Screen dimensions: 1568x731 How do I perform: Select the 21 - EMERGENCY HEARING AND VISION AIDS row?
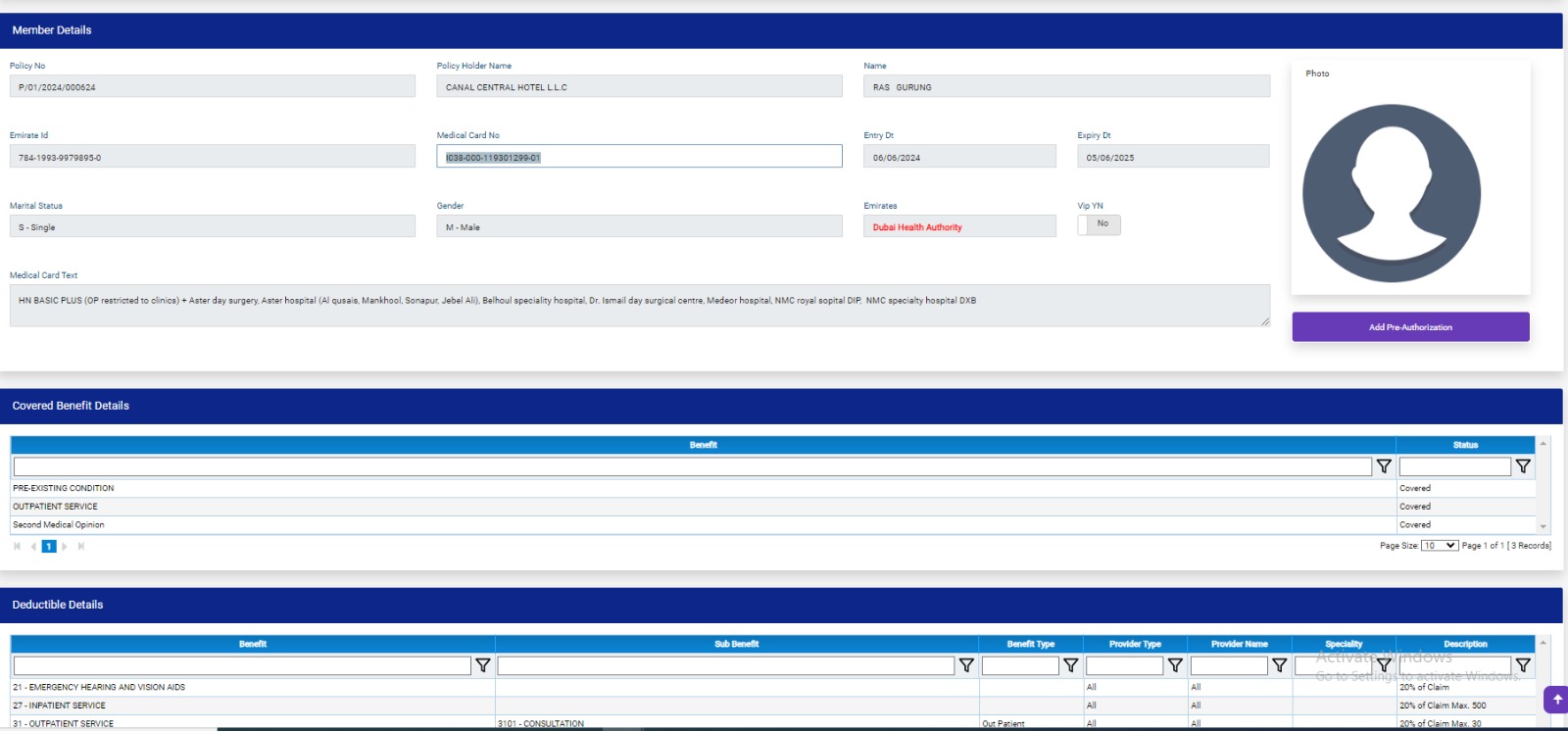click(772, 687)
